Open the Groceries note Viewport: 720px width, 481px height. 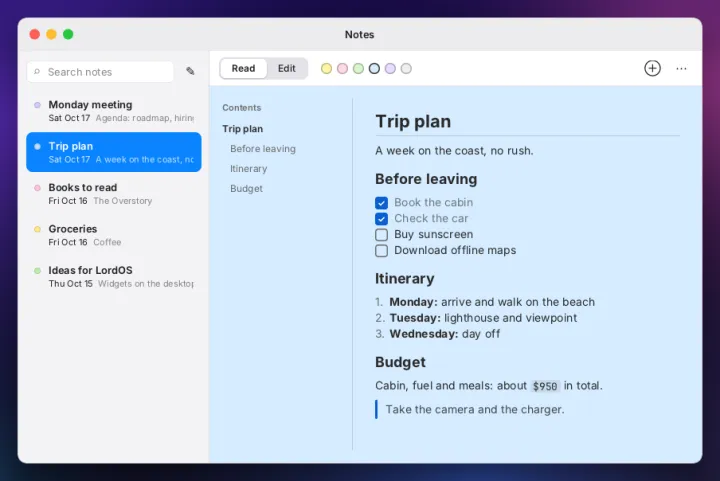(114, 235)
